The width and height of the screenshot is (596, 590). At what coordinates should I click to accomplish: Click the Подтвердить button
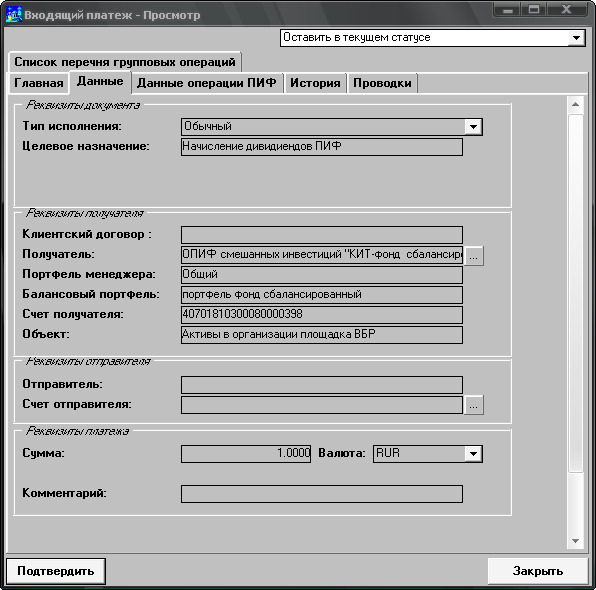click(56, 571)
